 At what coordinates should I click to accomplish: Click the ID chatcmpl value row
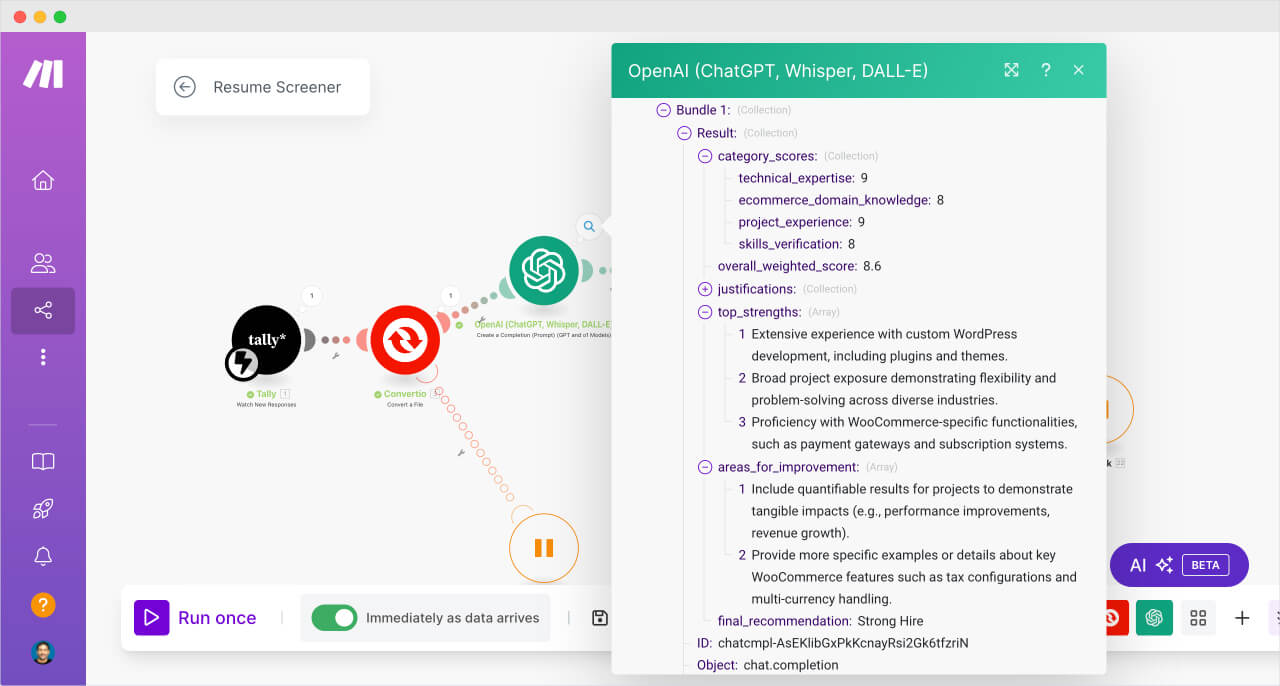pos(833,643)
